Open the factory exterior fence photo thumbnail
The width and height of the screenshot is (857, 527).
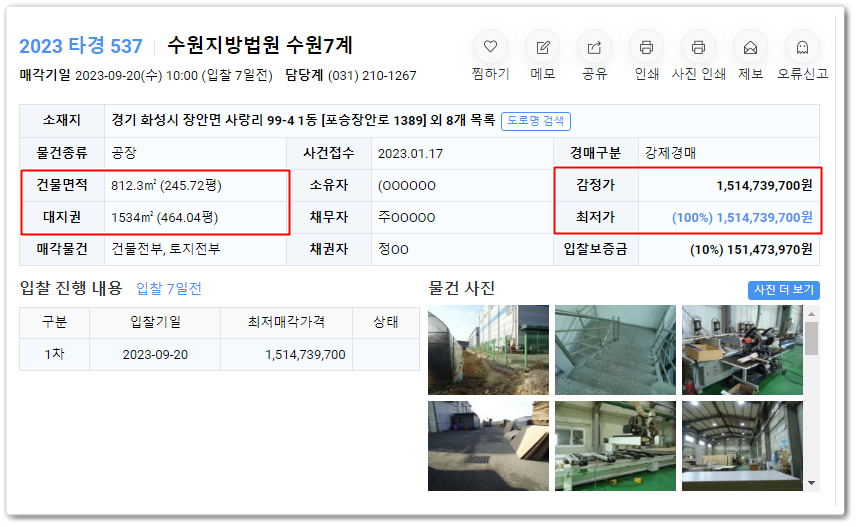[x=488, y=350]
